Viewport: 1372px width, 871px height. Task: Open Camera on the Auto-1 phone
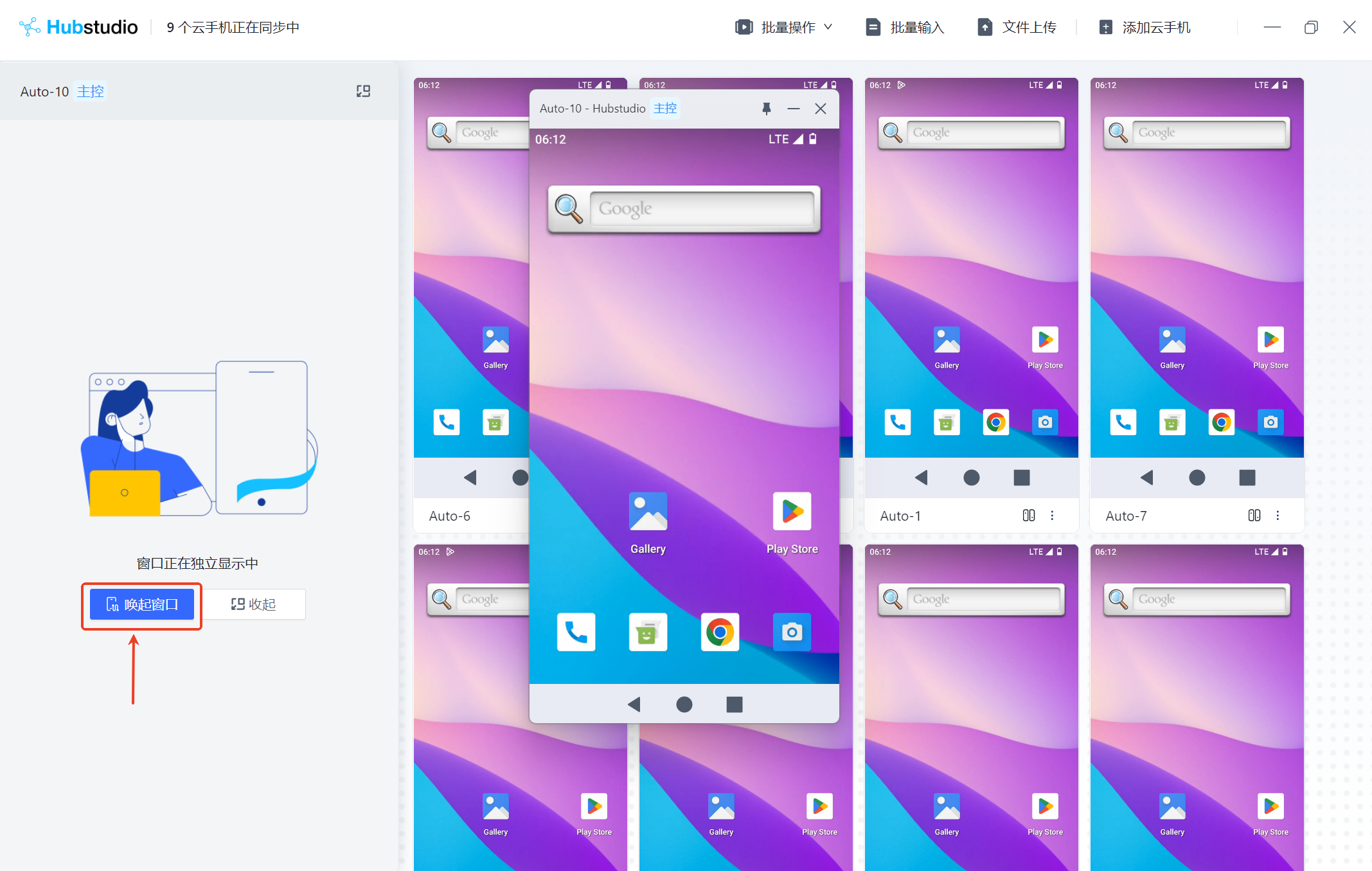1045,422
